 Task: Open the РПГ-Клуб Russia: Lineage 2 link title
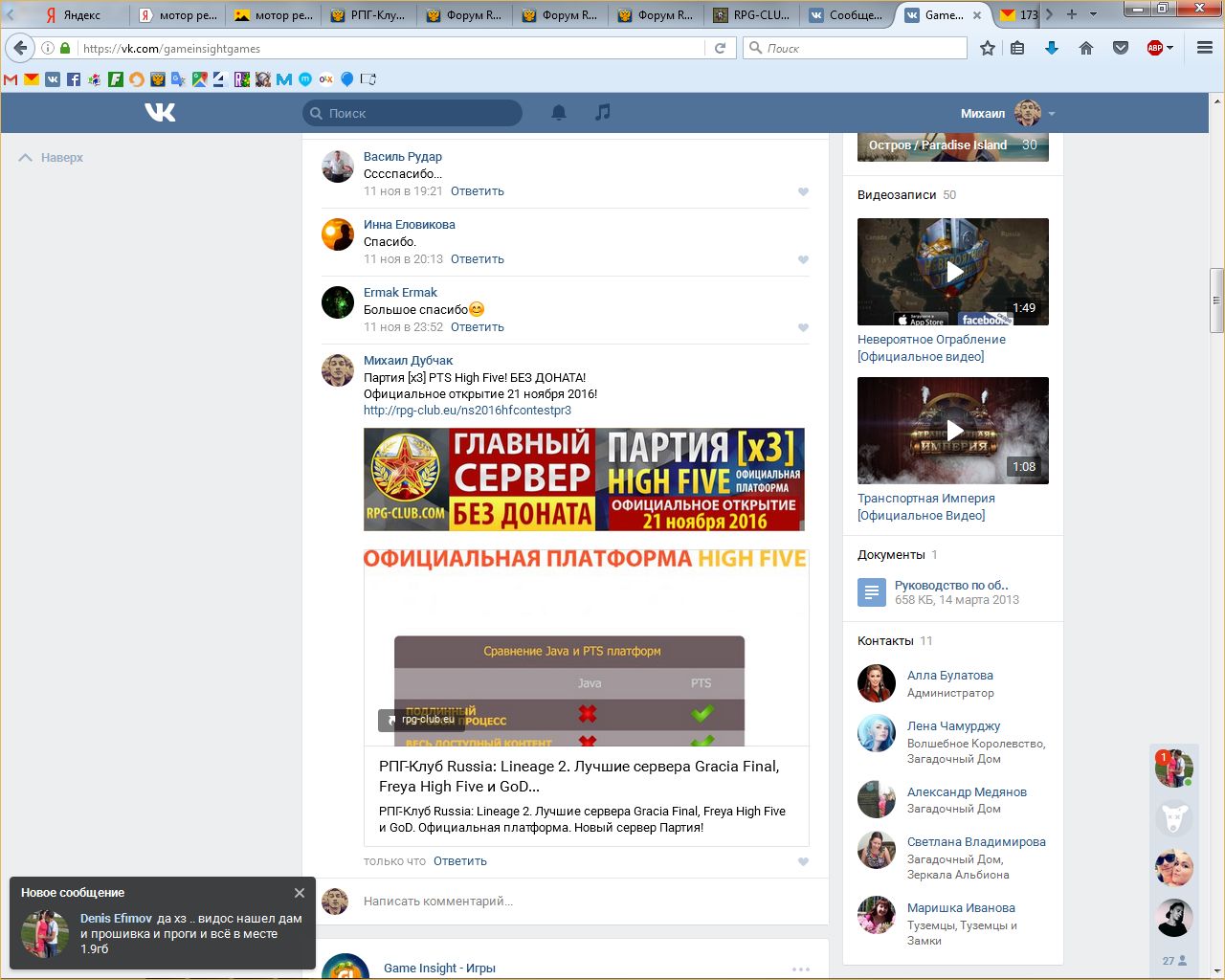point(579,776)
